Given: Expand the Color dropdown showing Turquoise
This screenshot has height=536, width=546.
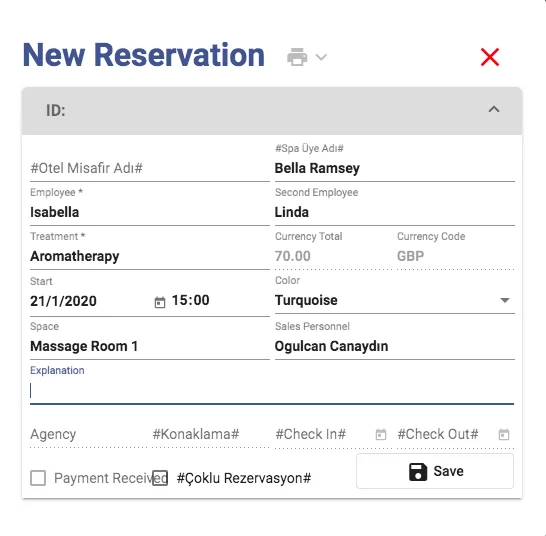Looking at the screenshot, I should click(395, 300).
